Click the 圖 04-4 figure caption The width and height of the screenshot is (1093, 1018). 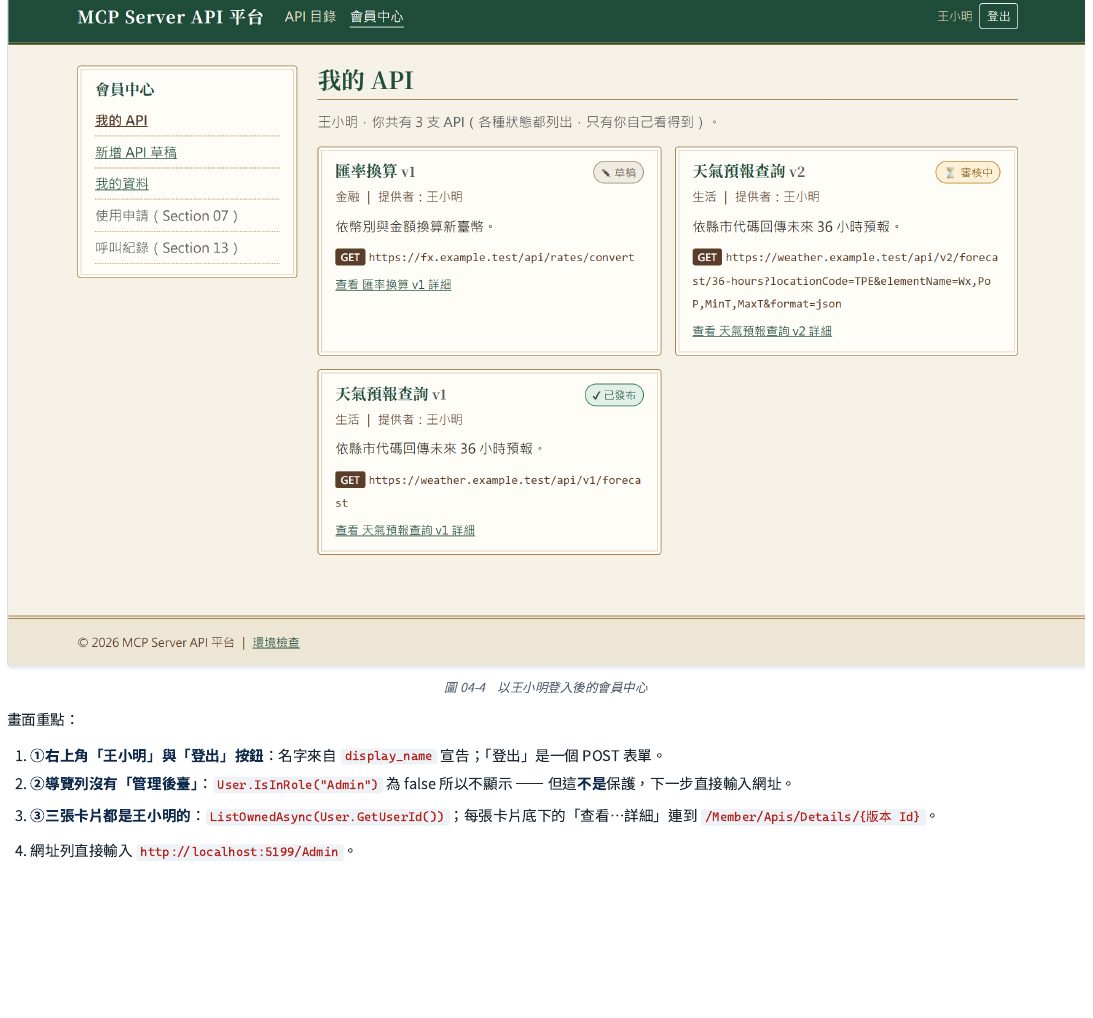[x=546, y=688]
